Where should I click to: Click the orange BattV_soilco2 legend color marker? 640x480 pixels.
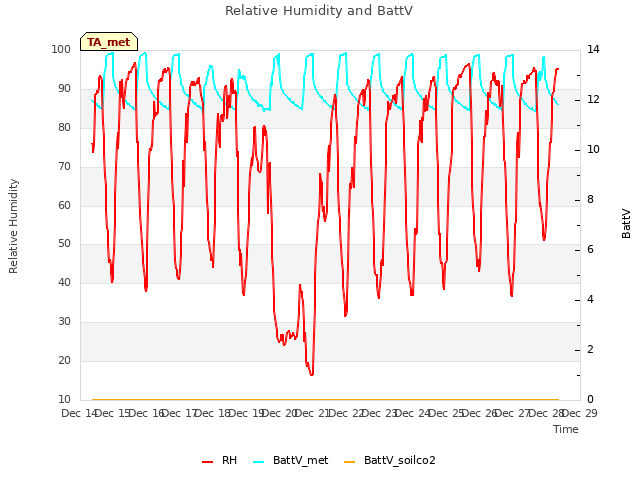[x=349, y=462]
